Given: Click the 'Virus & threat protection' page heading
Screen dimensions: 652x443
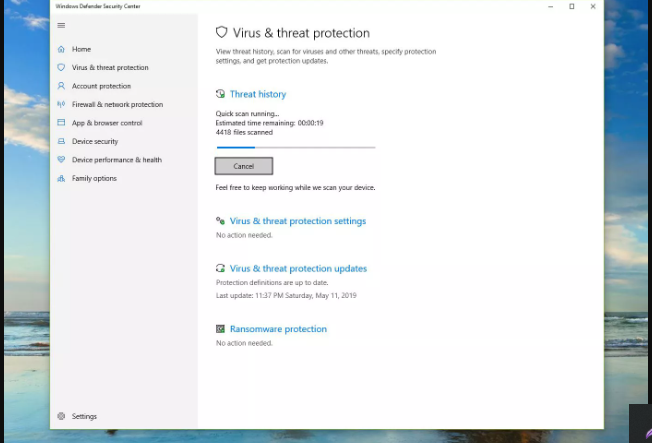Looking at the screenshot, I should [301, 33].
